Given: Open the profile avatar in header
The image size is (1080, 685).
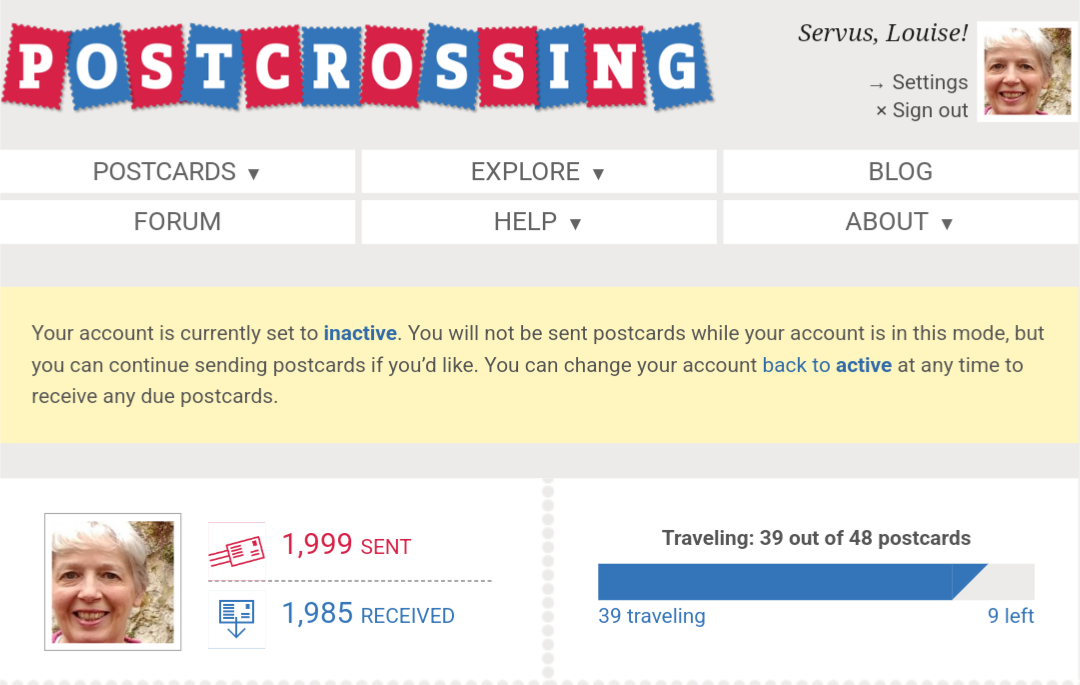Looking at the screenshot, I should [x=1027, y=71].
